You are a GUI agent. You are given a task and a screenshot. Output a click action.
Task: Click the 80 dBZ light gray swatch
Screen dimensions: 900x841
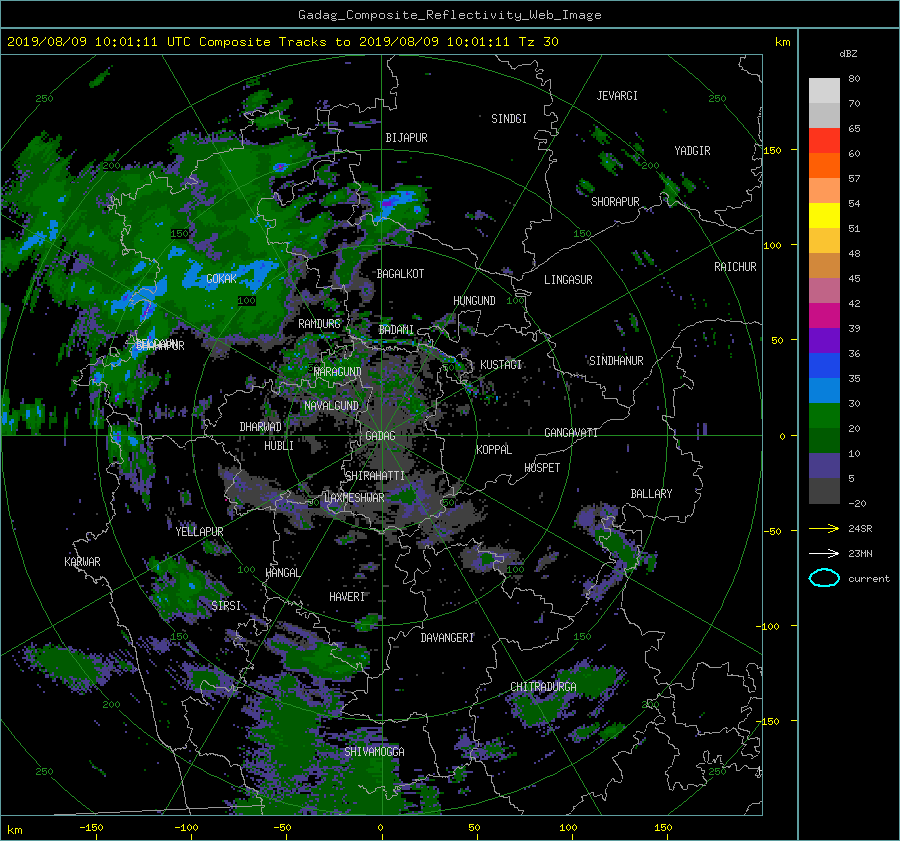pyautogui.click(x=824, y=90)
